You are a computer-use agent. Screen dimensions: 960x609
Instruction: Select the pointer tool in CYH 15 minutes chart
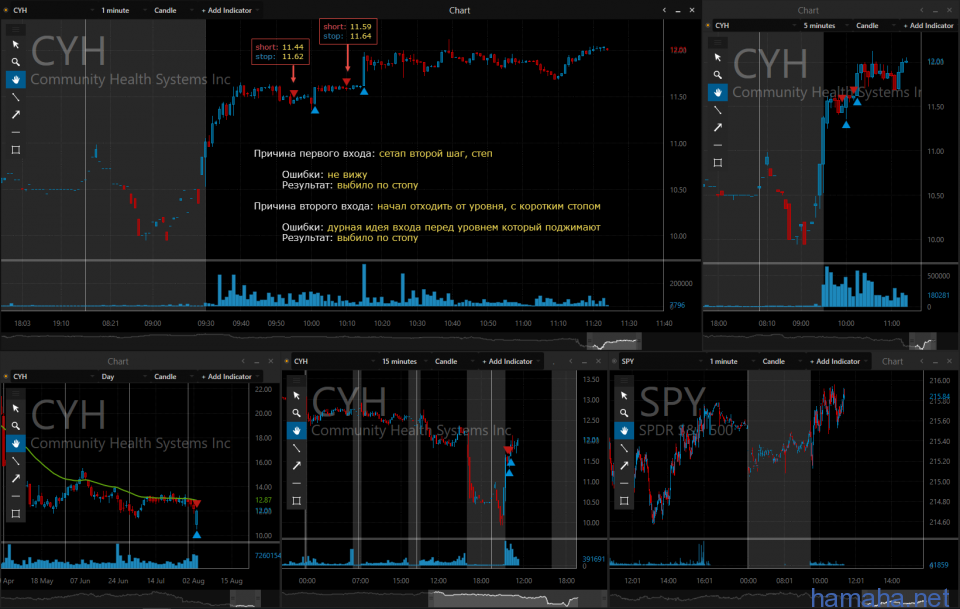[296, 395]
